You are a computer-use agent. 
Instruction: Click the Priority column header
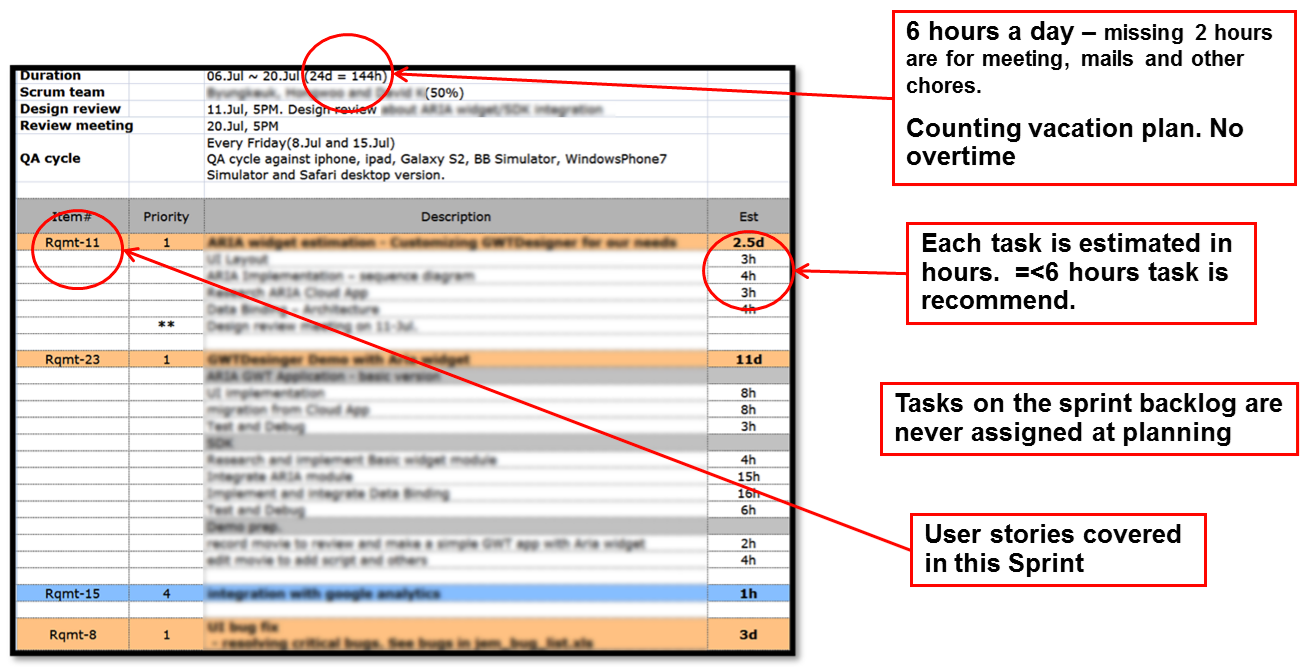(166, 216)
